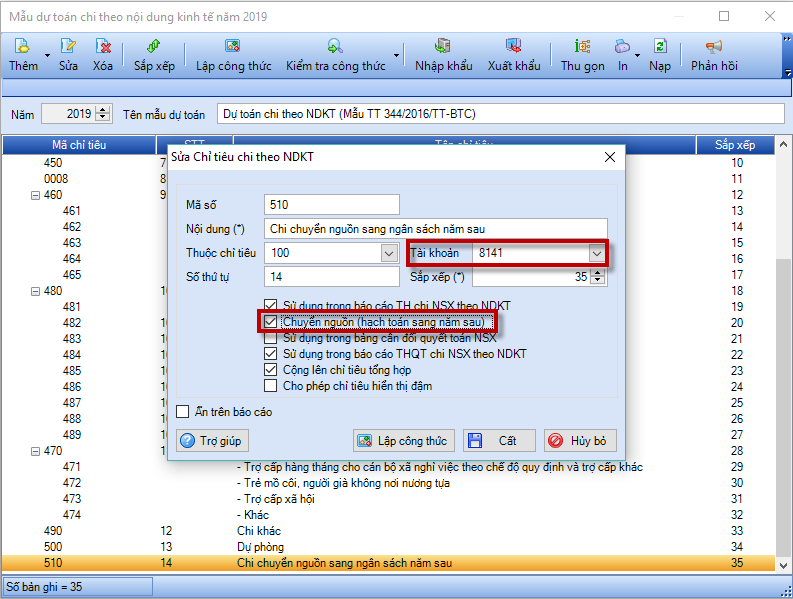This screenshot has width=793, height=599.
Task: Click the Nhập khẩu import icon
Action: pos(443,47)
